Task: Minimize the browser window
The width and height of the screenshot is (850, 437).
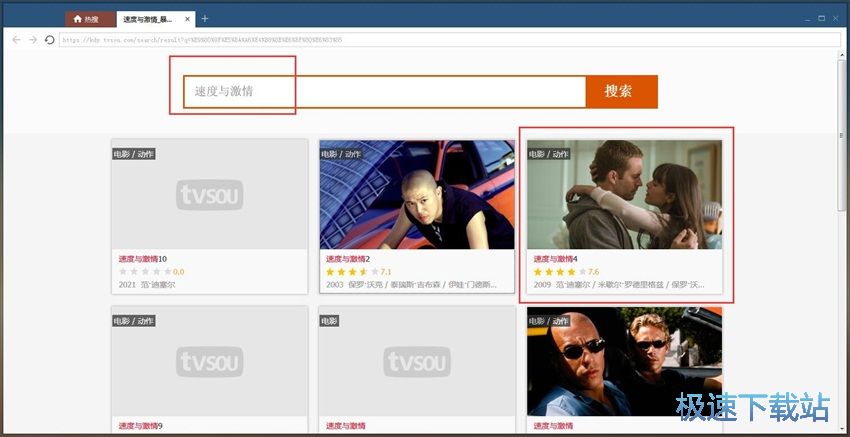Action: coord(807,19)
